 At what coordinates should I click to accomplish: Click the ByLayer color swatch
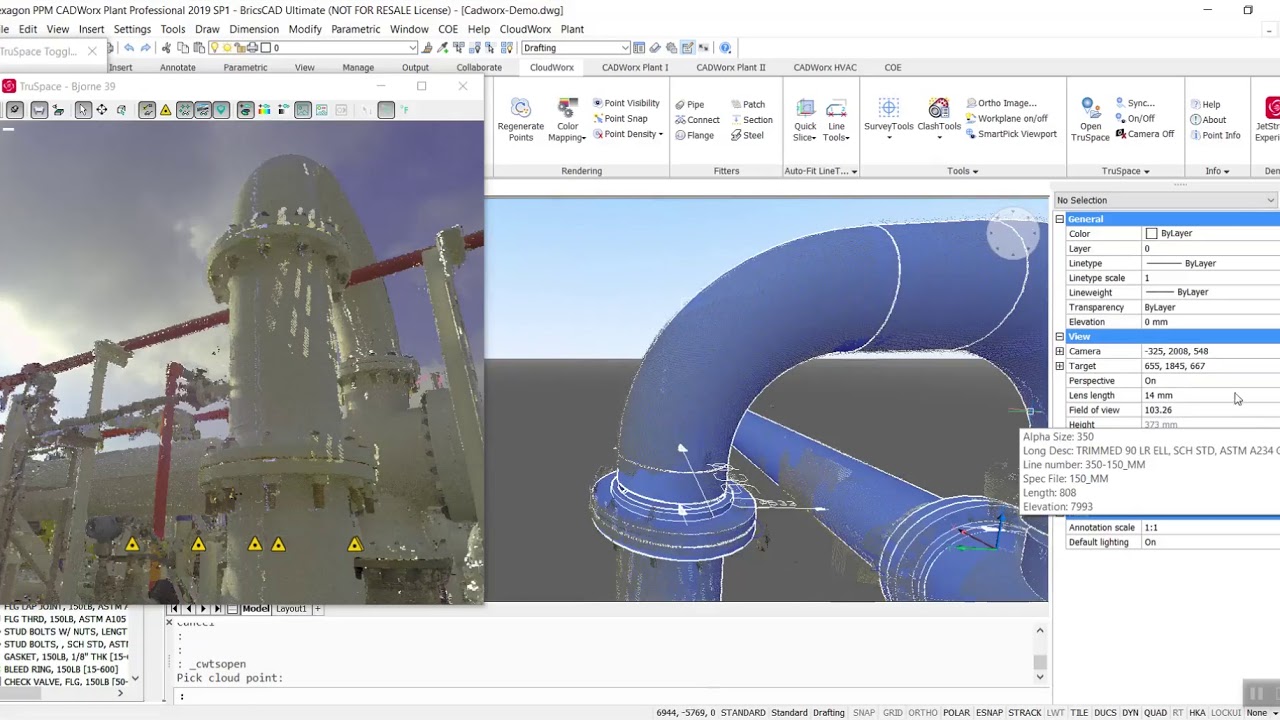[1151, 234]
